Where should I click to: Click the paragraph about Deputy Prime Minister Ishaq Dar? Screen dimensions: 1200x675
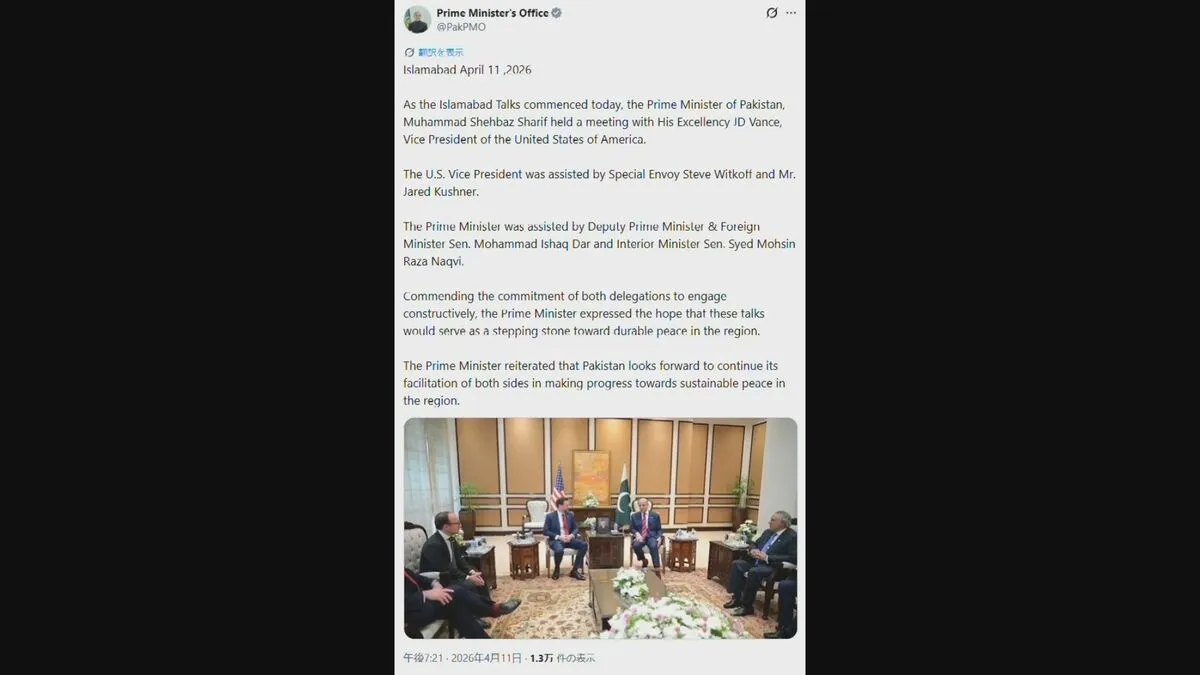click(599, 244)
